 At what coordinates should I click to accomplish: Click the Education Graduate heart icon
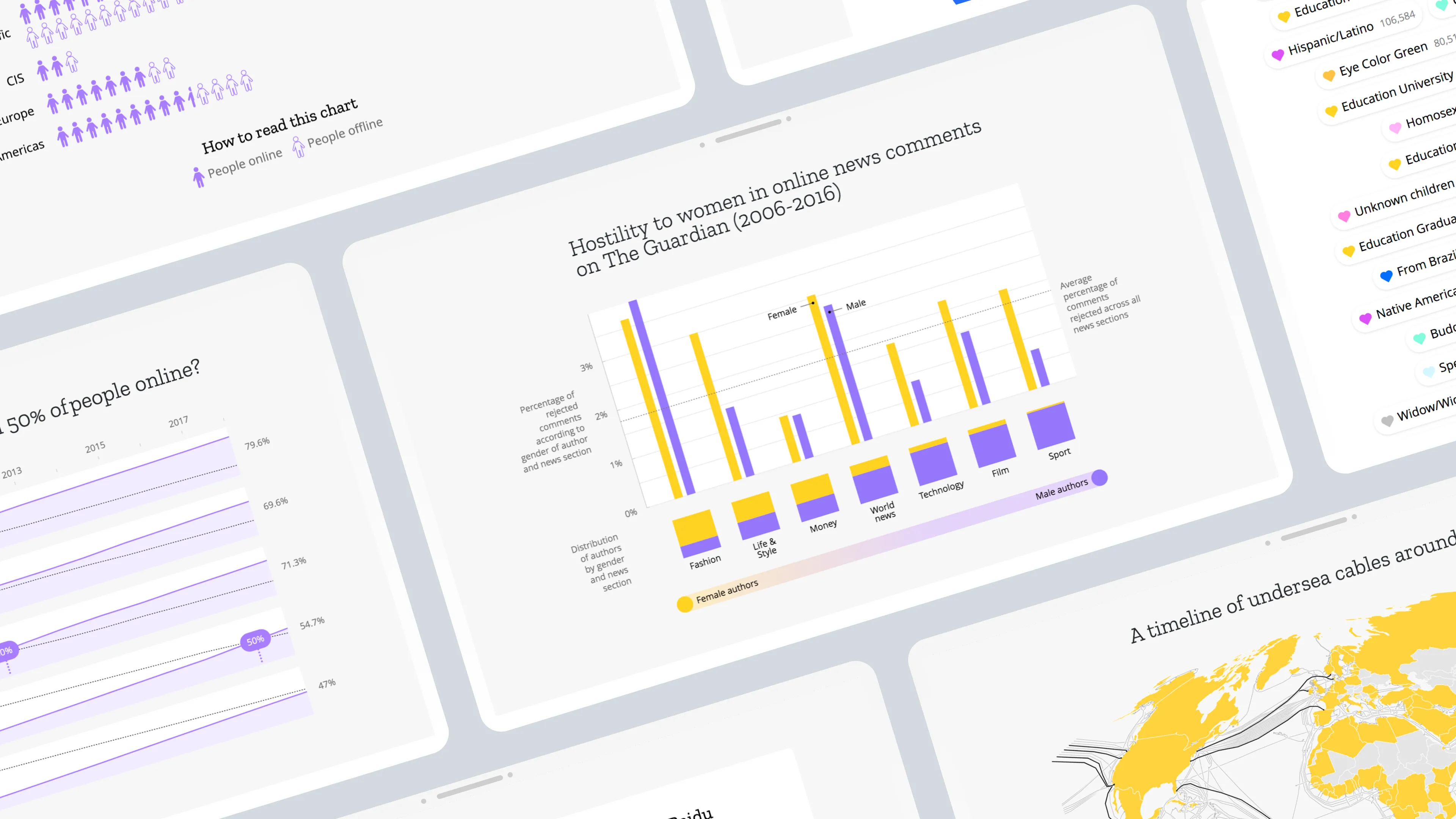click(x=1348, y=251)
